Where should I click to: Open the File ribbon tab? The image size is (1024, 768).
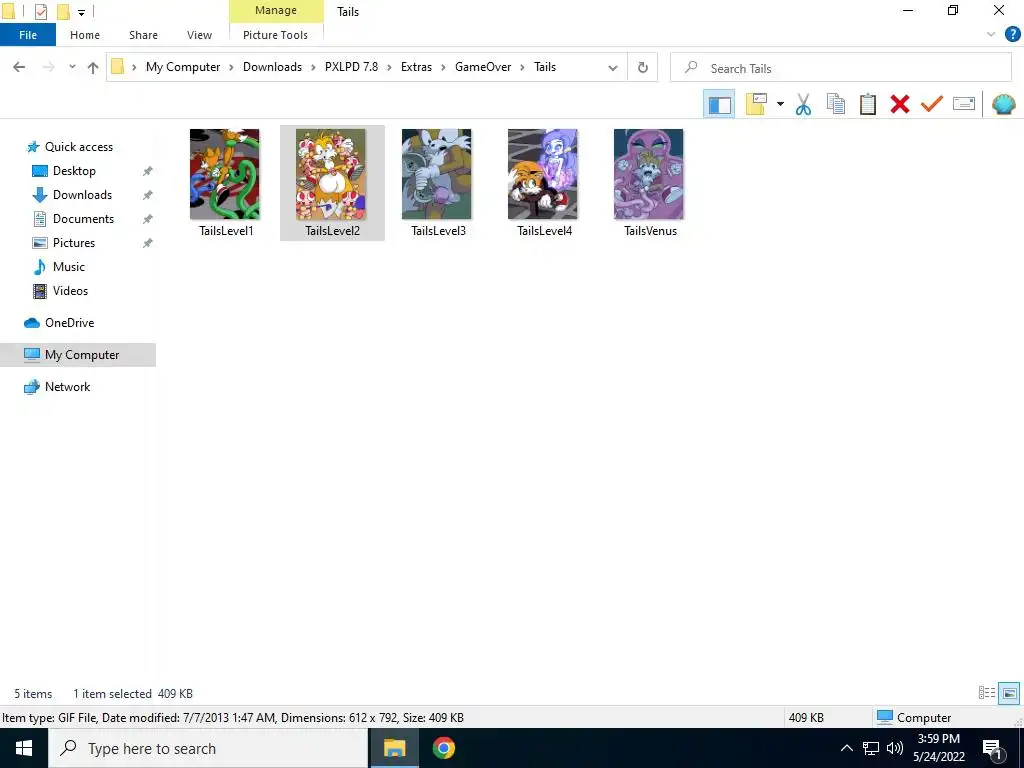[28, 35]
